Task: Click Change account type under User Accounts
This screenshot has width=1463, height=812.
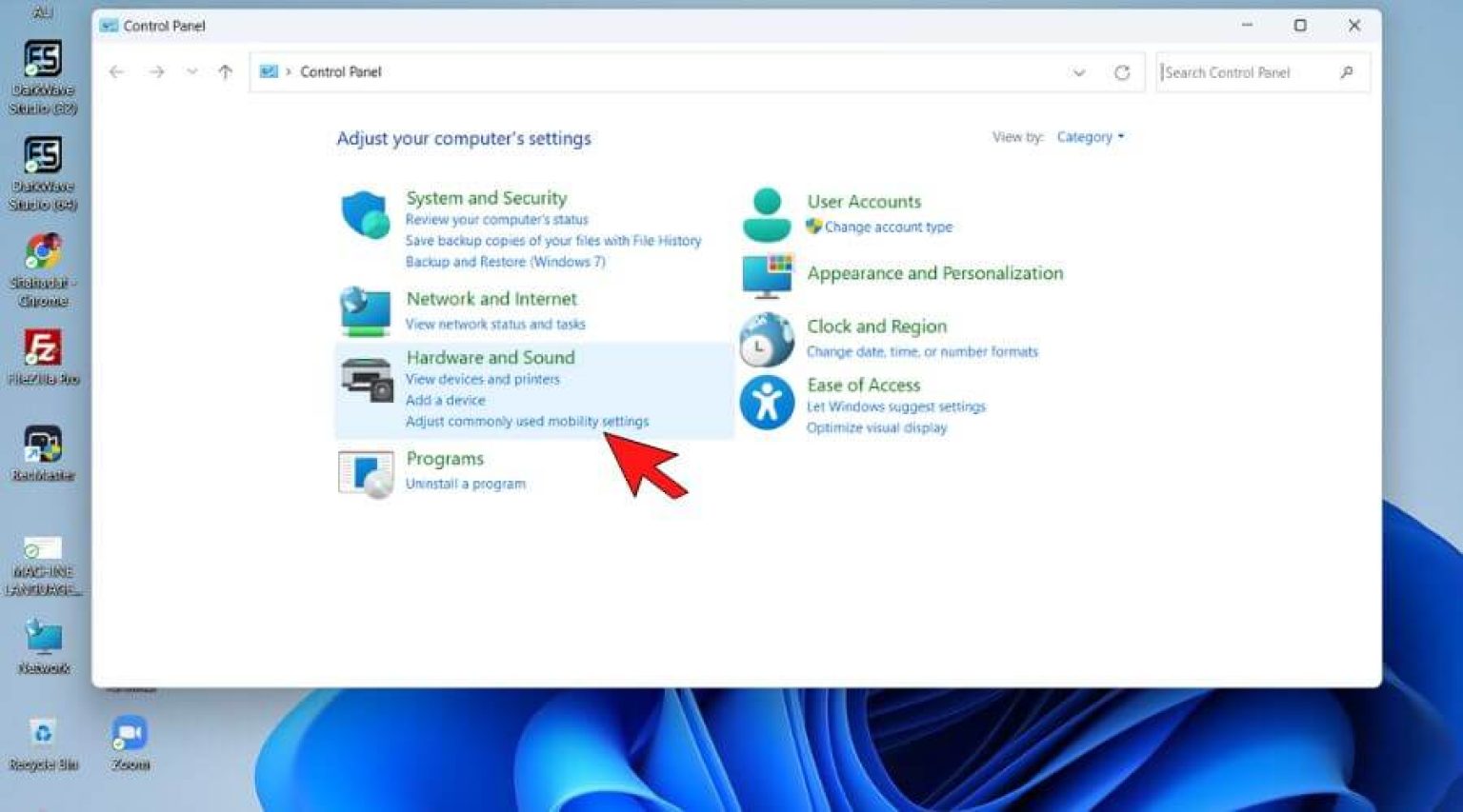Action: 888,227
